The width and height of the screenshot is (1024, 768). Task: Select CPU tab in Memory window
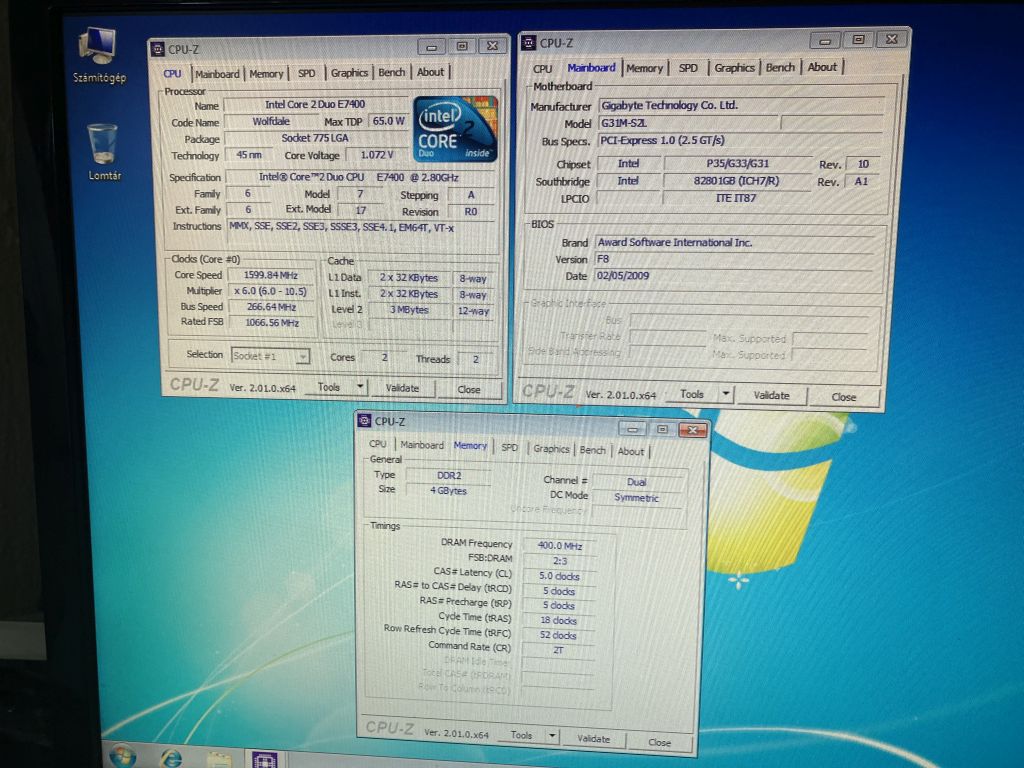click(x=378, y=443)
